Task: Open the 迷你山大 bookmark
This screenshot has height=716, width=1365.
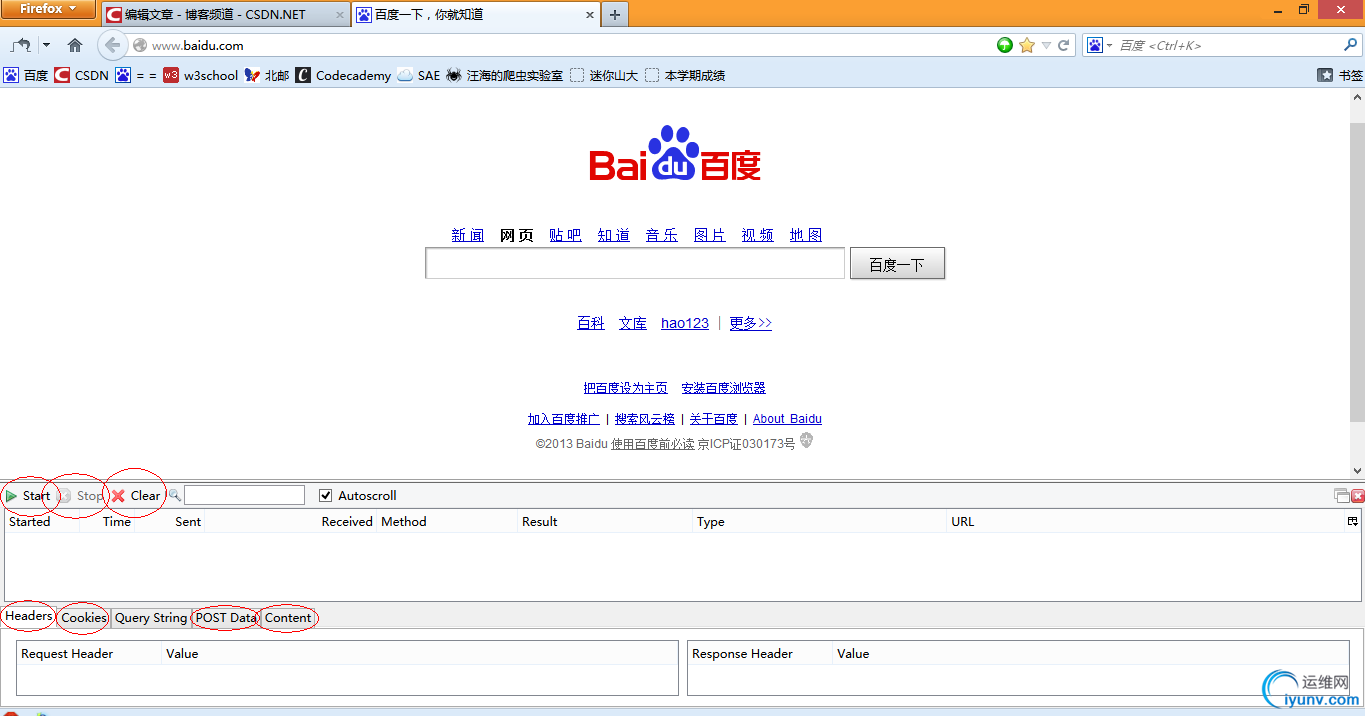Action: coord(604,75)
